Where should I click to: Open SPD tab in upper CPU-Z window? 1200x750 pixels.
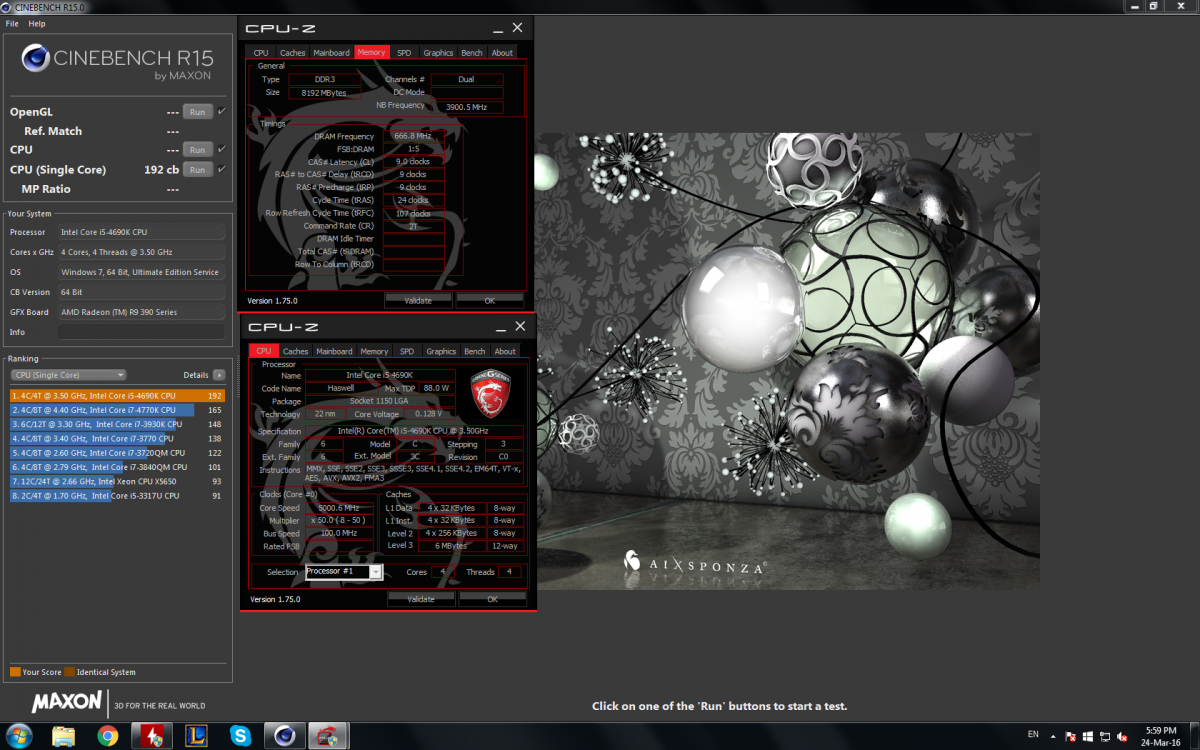pyautogui.click(x=404, y=53)
